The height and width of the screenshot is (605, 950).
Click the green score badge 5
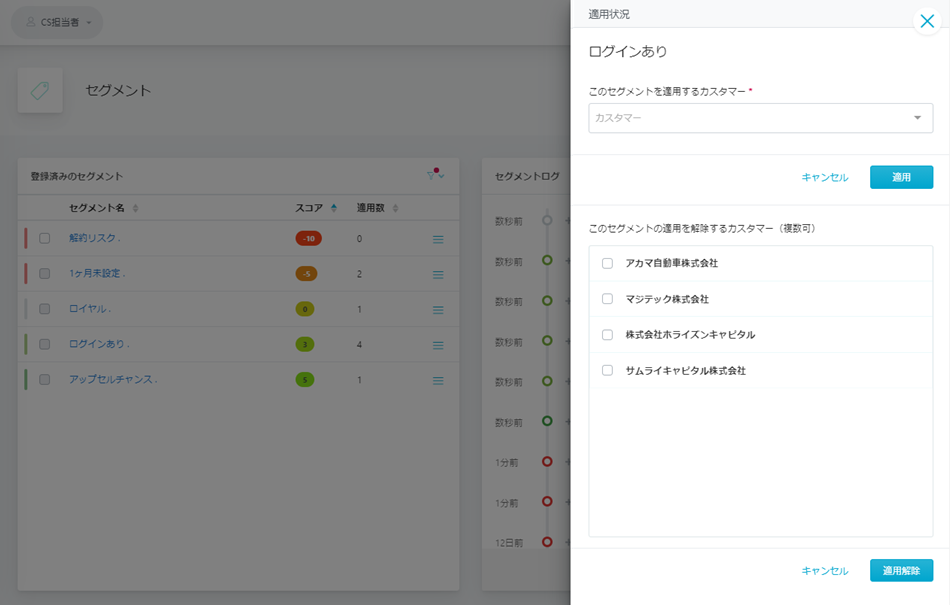pyautogui.click(x=305, y=380)
